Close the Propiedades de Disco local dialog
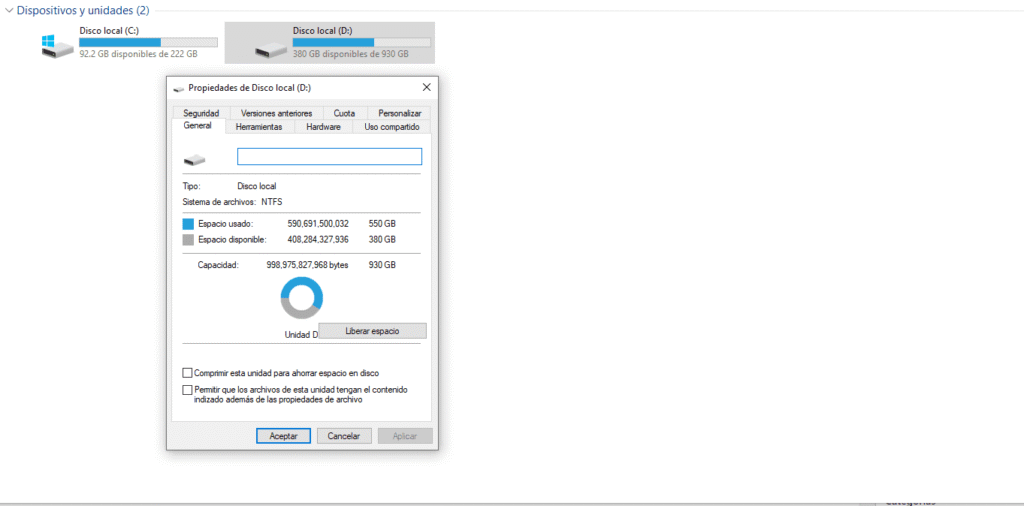1024x506 pixels. (427, 88)
